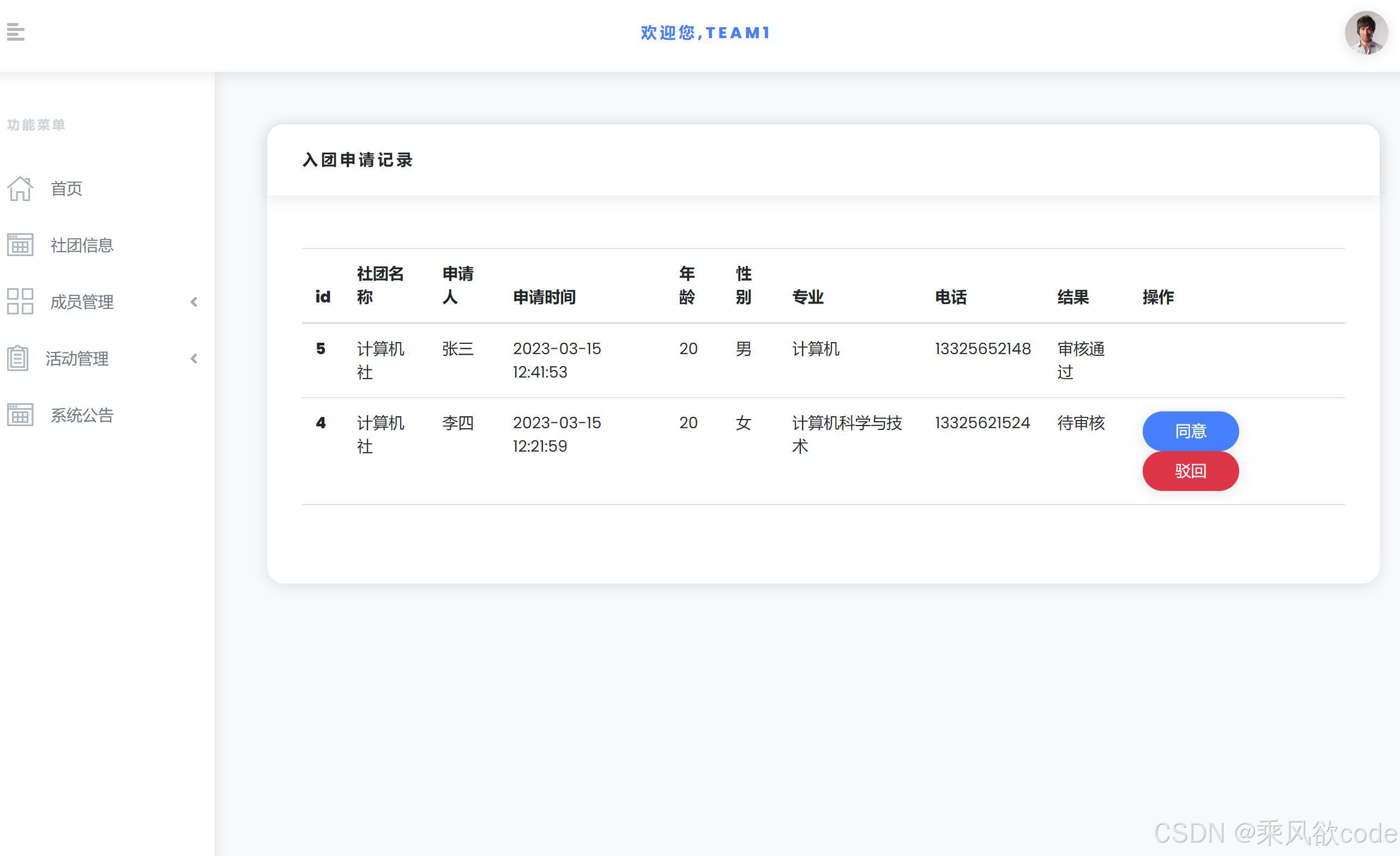1400x856 pixels.
Task: Click the 结果 column header
Action: tap(1073, 296)
